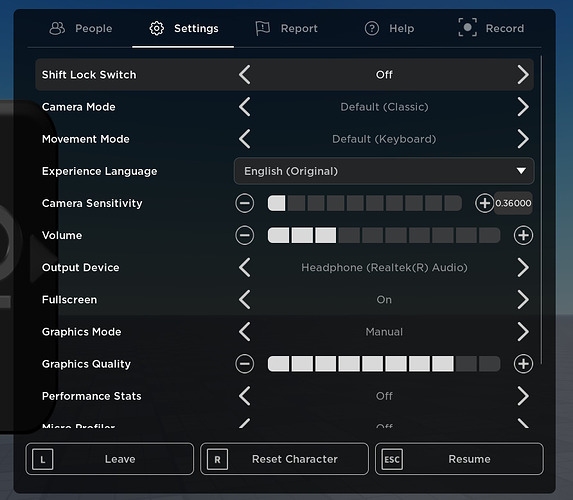Switch Output Device with the left arrow
The width and height of the screenshot is (573, 500).
coord(245,268)
